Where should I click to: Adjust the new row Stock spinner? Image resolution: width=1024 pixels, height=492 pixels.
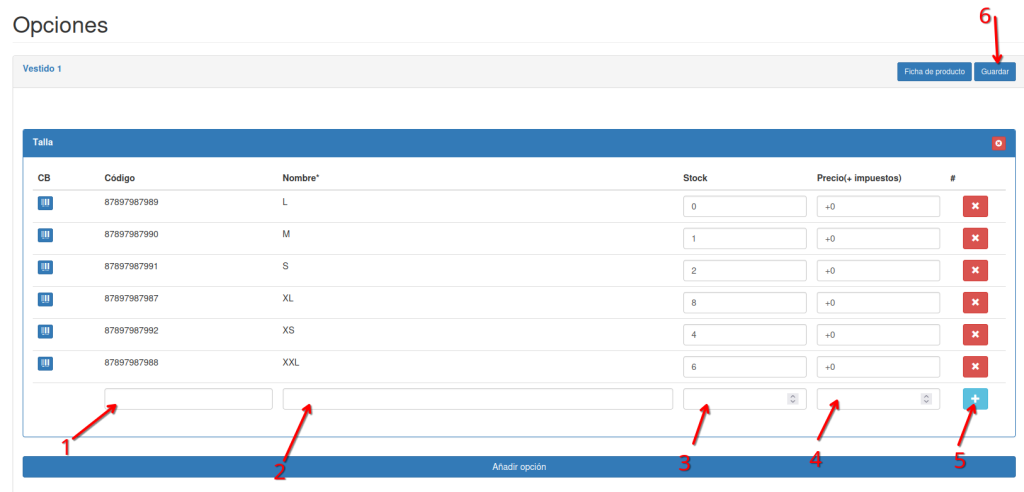792,399
